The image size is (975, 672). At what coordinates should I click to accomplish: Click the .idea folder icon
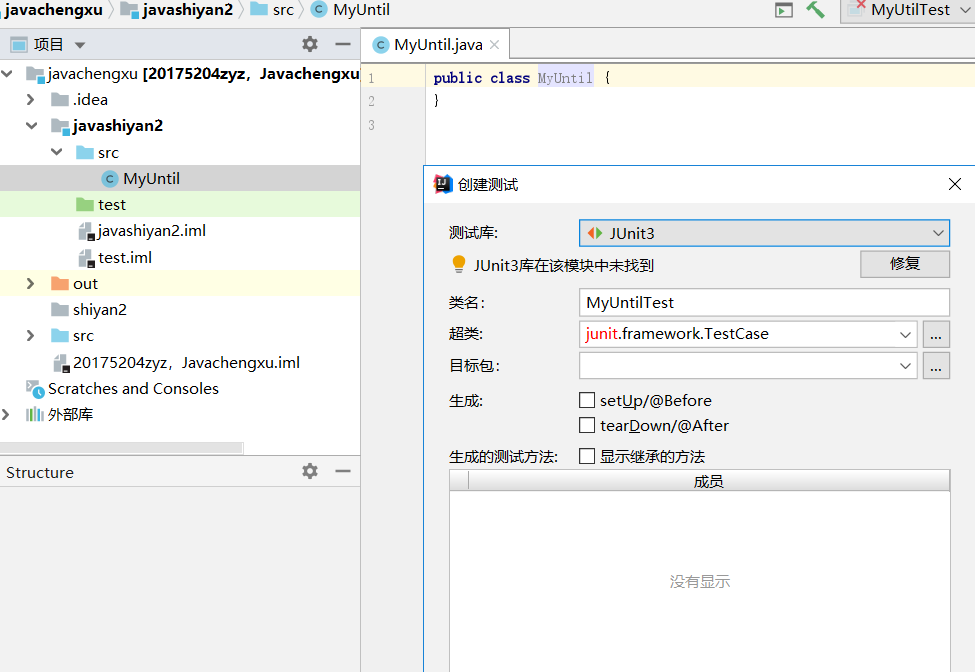[60, 99]
